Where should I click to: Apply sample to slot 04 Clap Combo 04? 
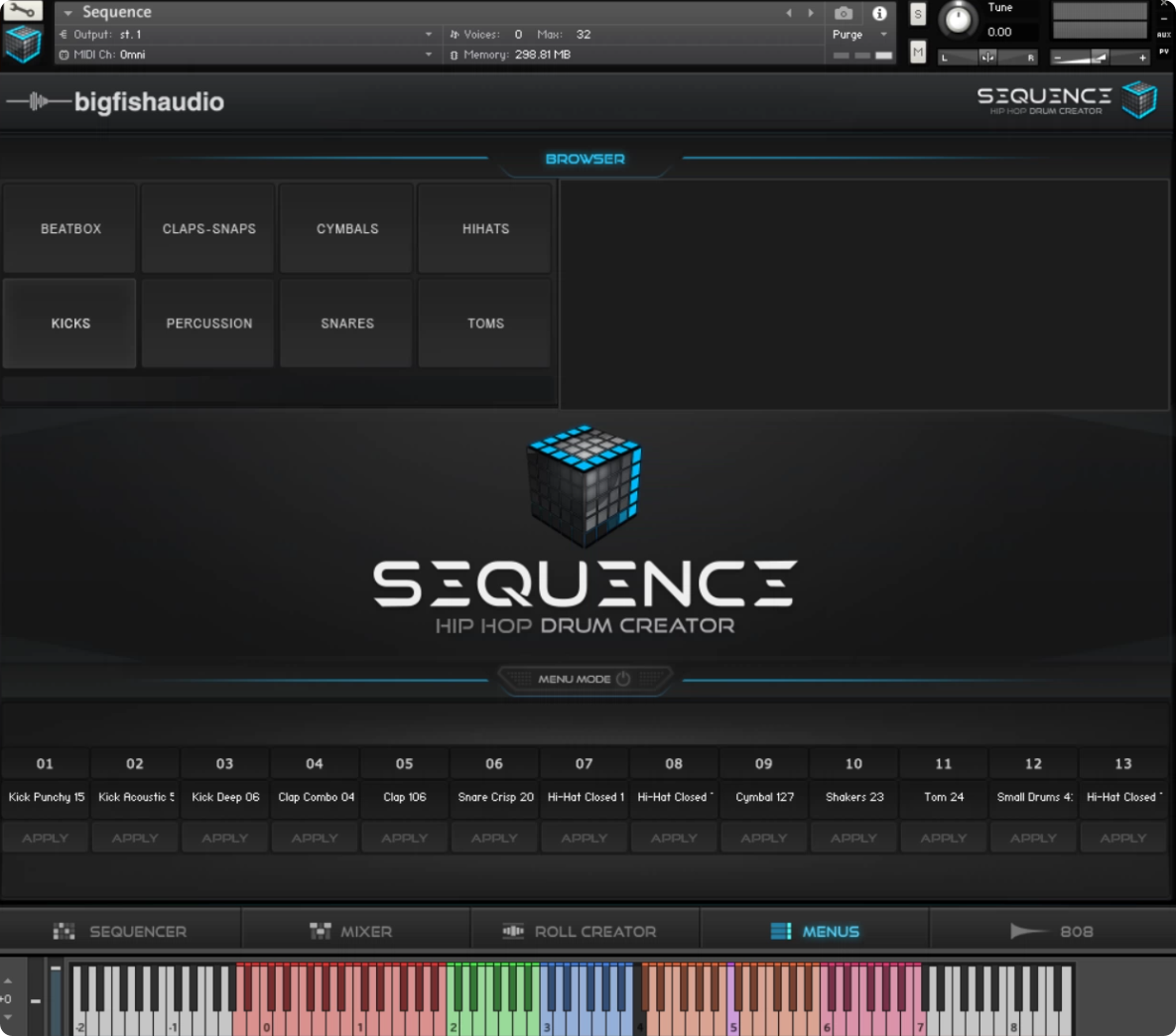(315, 838)
